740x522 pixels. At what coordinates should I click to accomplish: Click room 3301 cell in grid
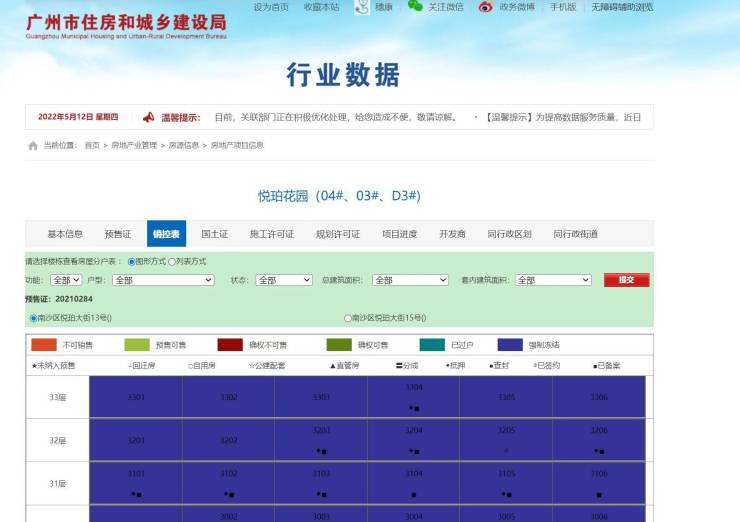(x=136, y=397)
